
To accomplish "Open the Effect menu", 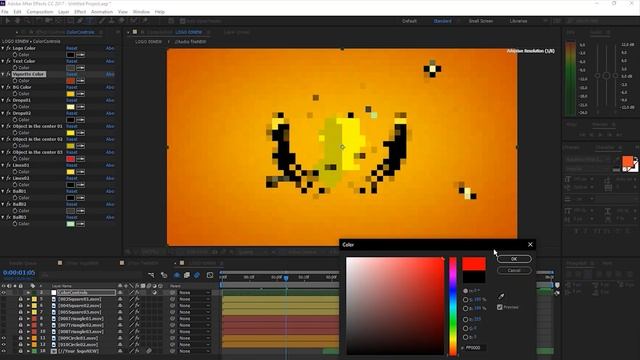I will (80, 12).
